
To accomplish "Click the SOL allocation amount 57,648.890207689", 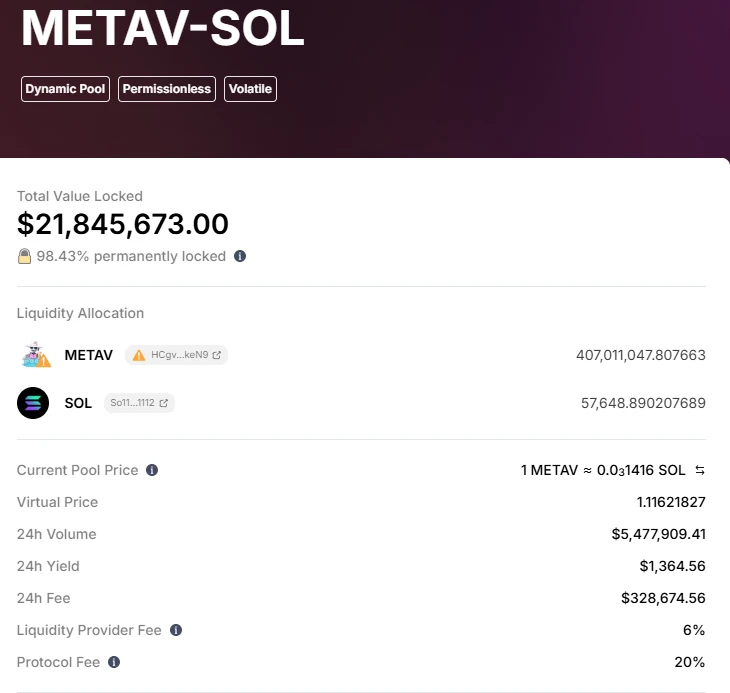I will [643, 403].
